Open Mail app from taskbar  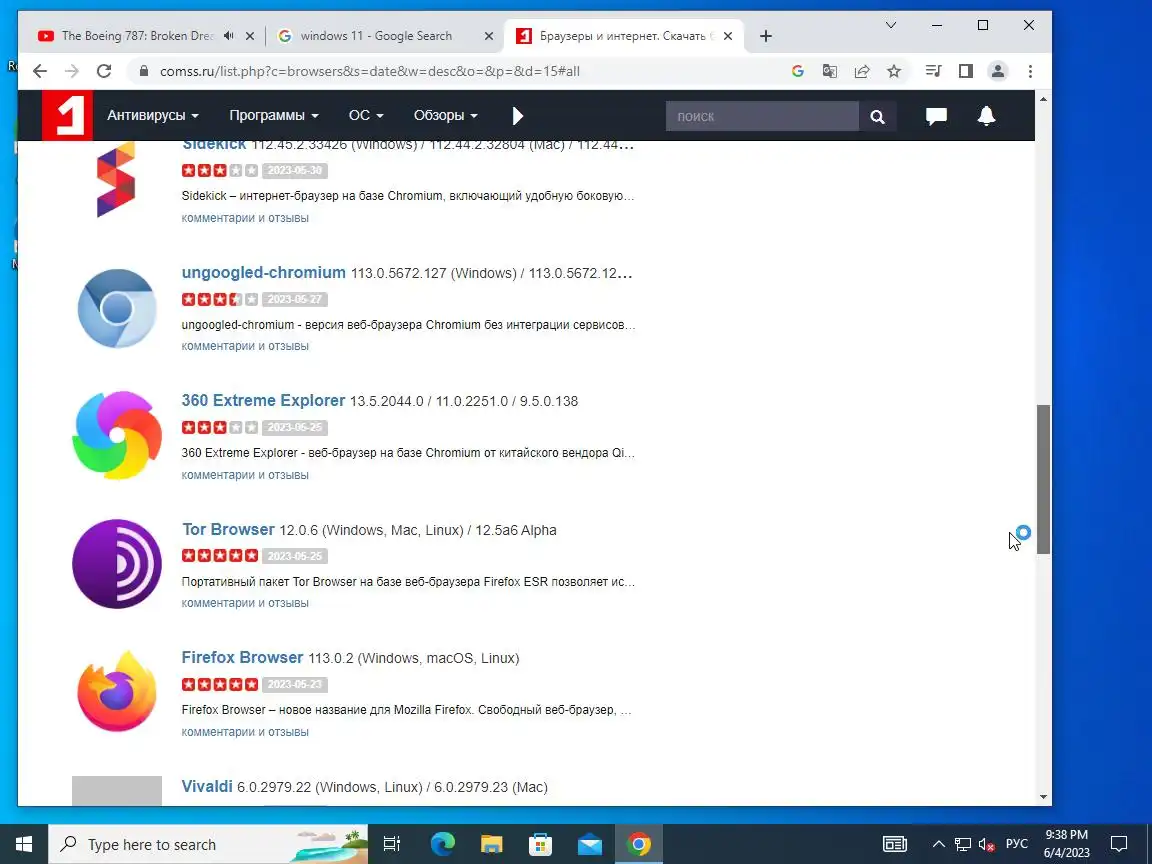pos(590,844)
